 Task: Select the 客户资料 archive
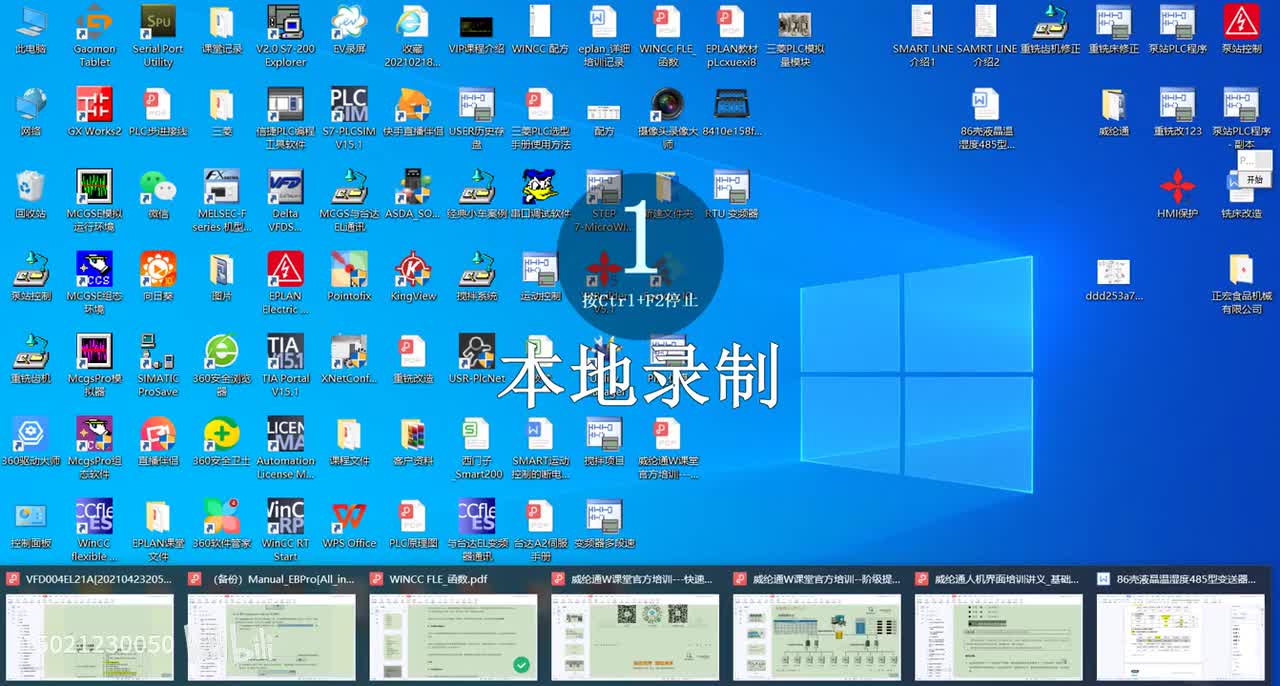coord(413,442)
